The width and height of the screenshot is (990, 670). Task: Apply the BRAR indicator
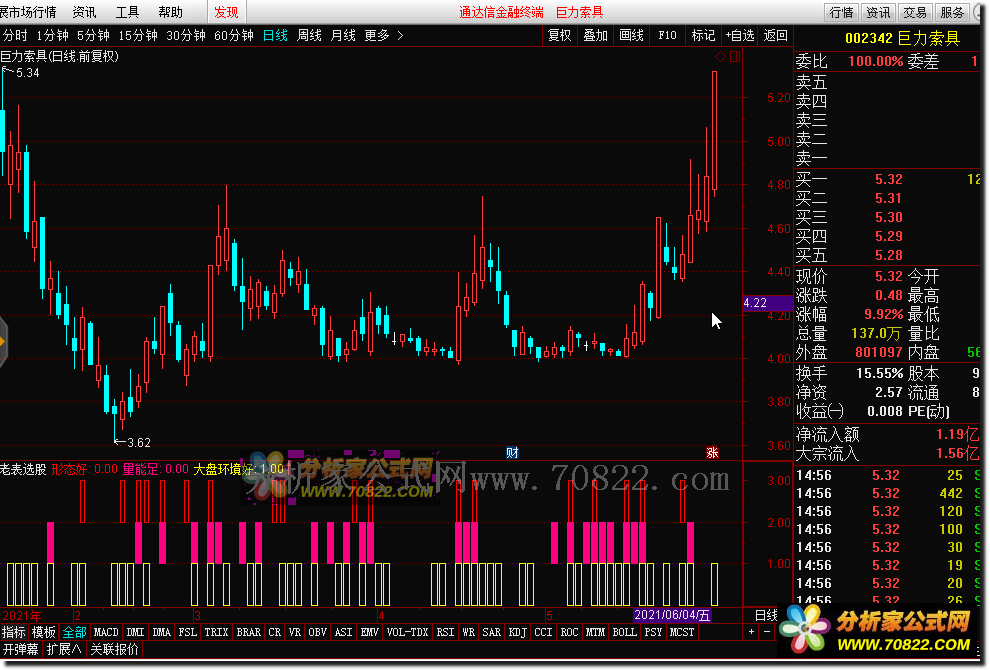[248, 632]
